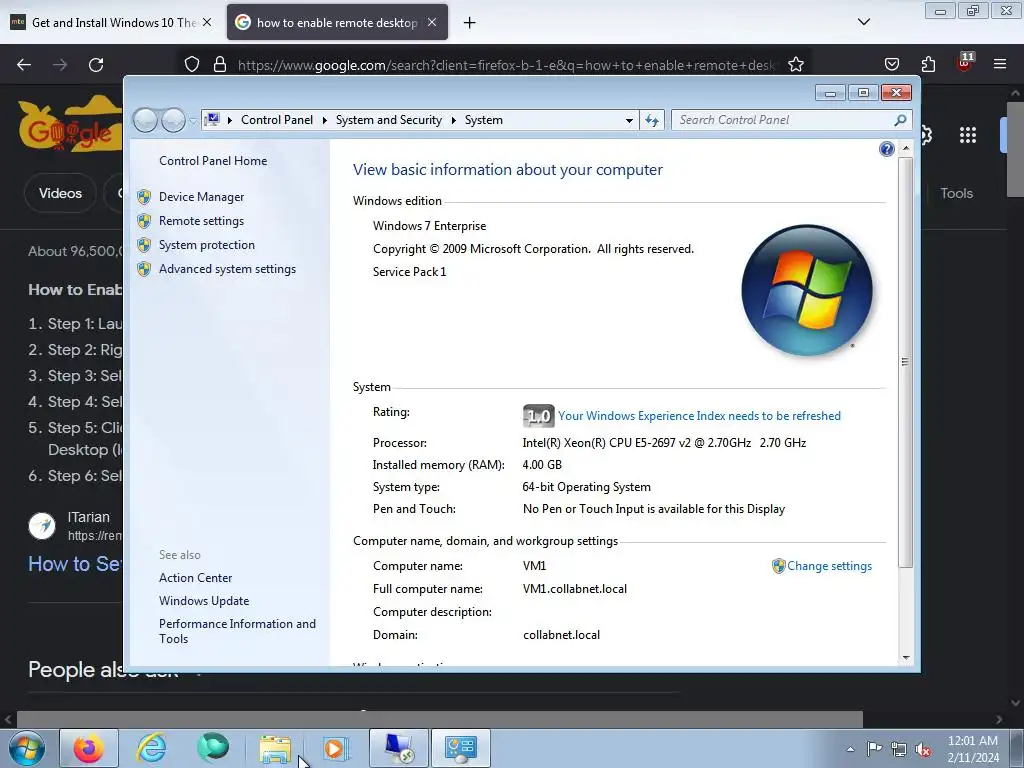The width and height of the screenshot is (1024, 768).
Task: Open Performance Information and Tools
Action: coord(237,631)
